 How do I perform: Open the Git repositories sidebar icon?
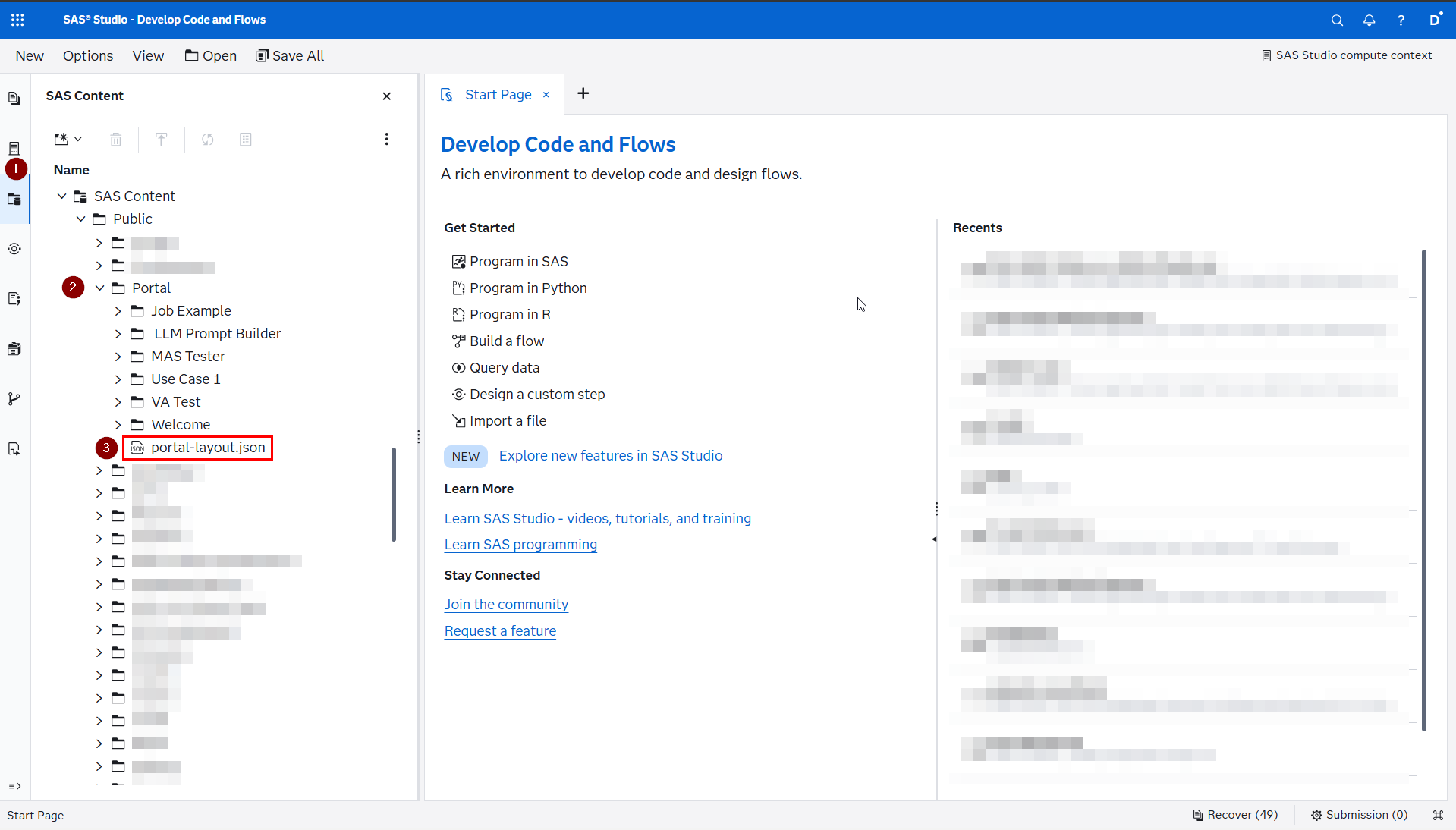click(x=14, y=399)
